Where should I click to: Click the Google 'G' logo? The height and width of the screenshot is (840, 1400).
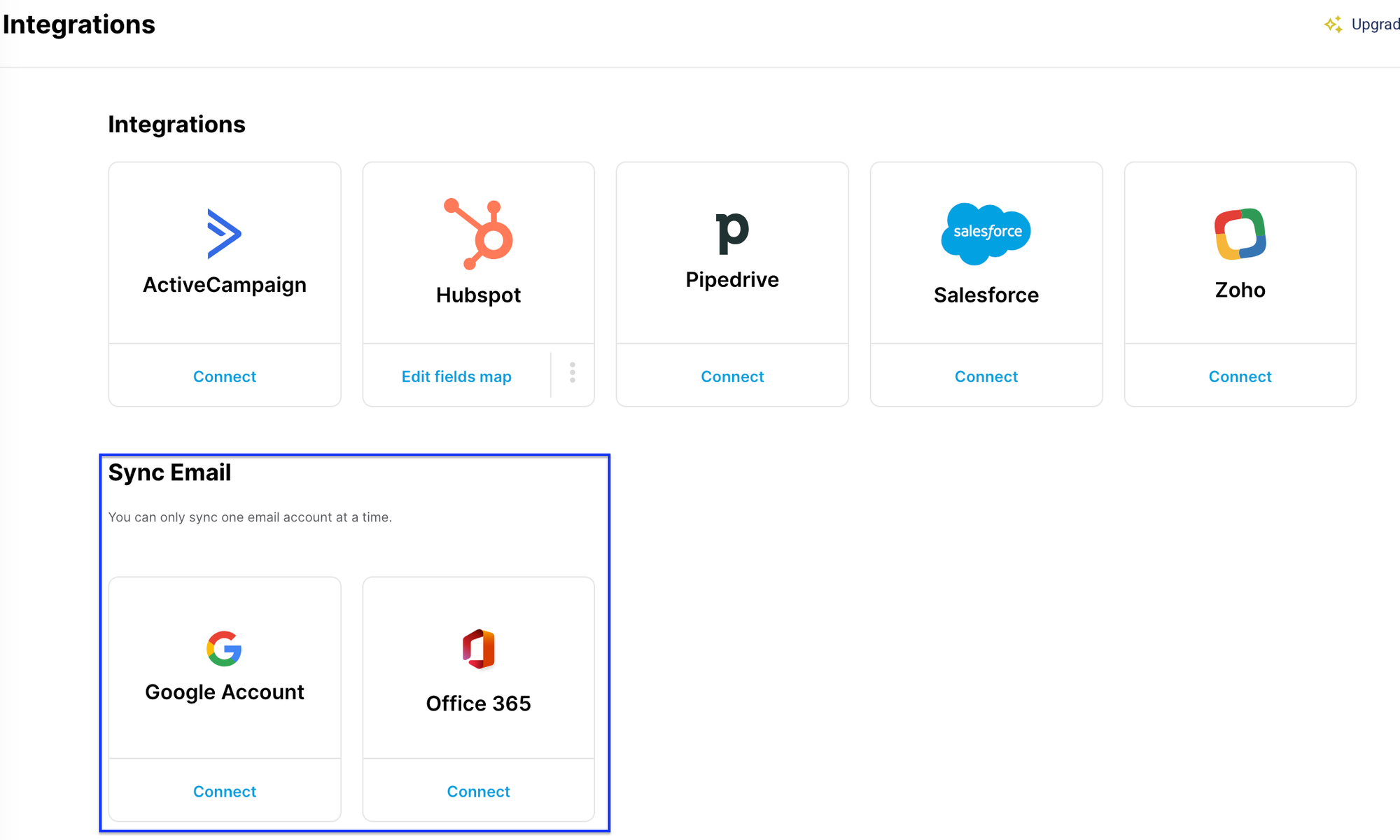224,649
